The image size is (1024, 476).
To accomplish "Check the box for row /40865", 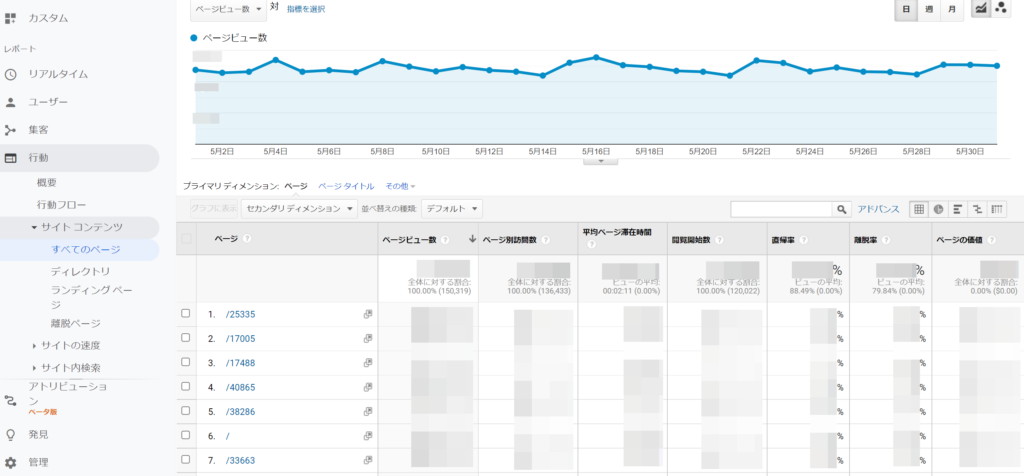I will click(185, 387).
